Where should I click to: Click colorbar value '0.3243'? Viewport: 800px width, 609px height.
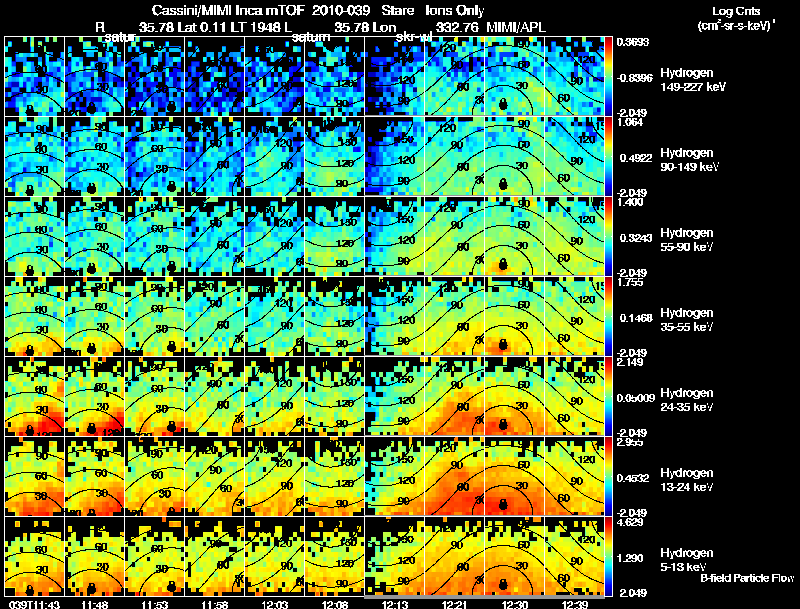[634, 238]
